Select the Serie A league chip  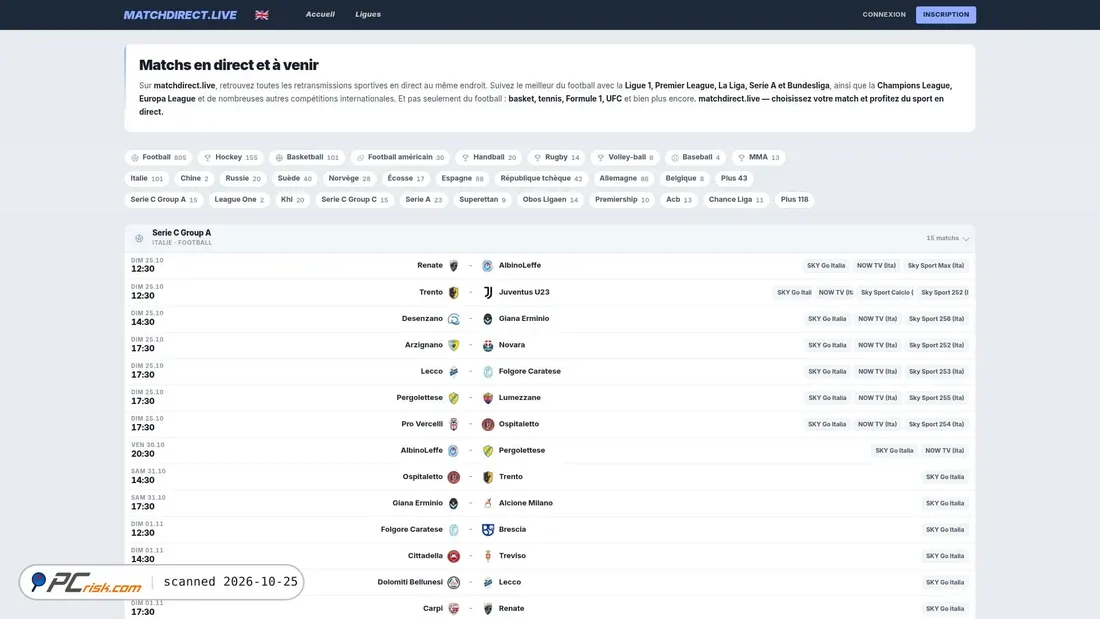424,199
